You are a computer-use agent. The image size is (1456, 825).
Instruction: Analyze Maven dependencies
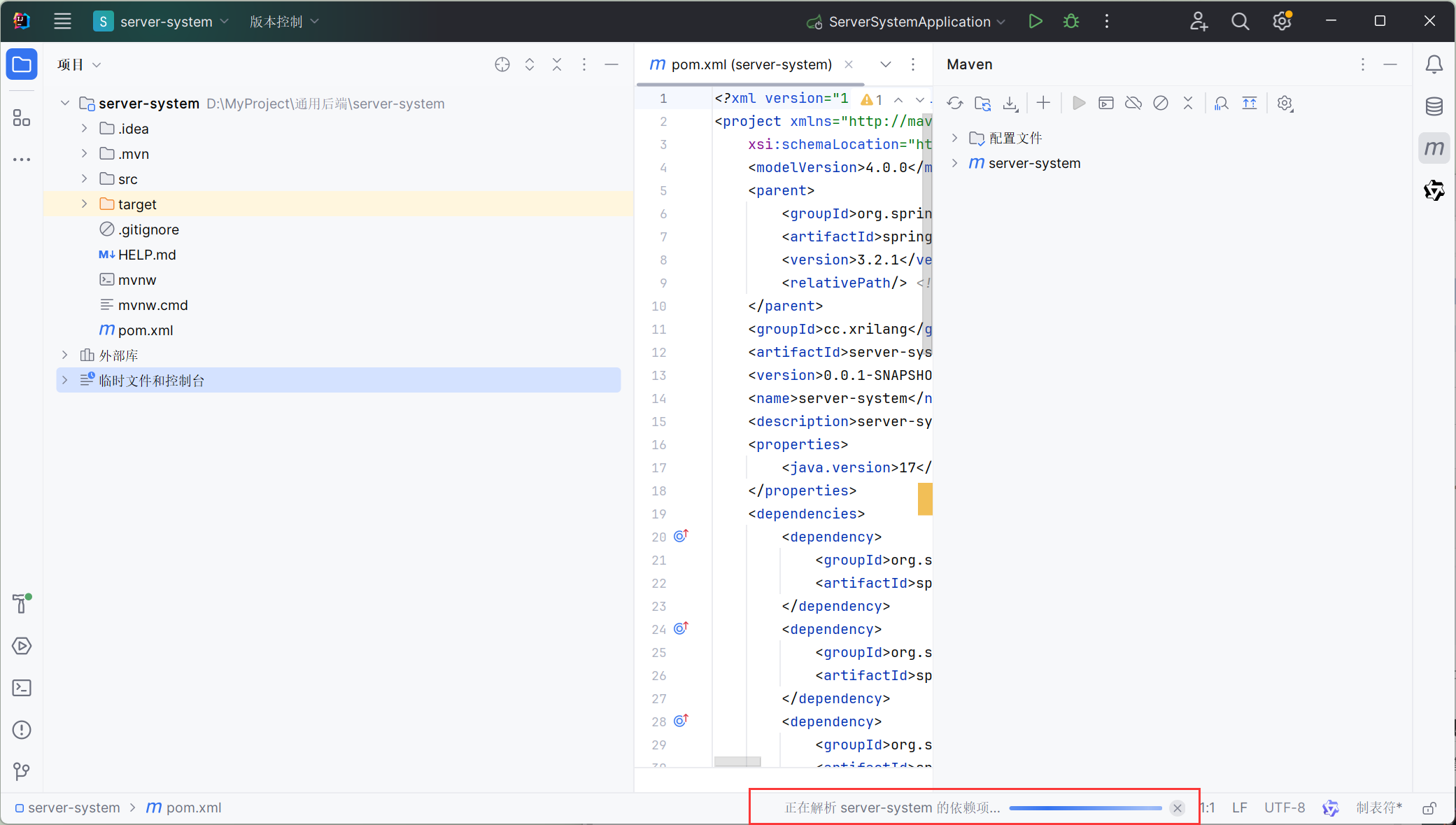[x=1221, y=104]
